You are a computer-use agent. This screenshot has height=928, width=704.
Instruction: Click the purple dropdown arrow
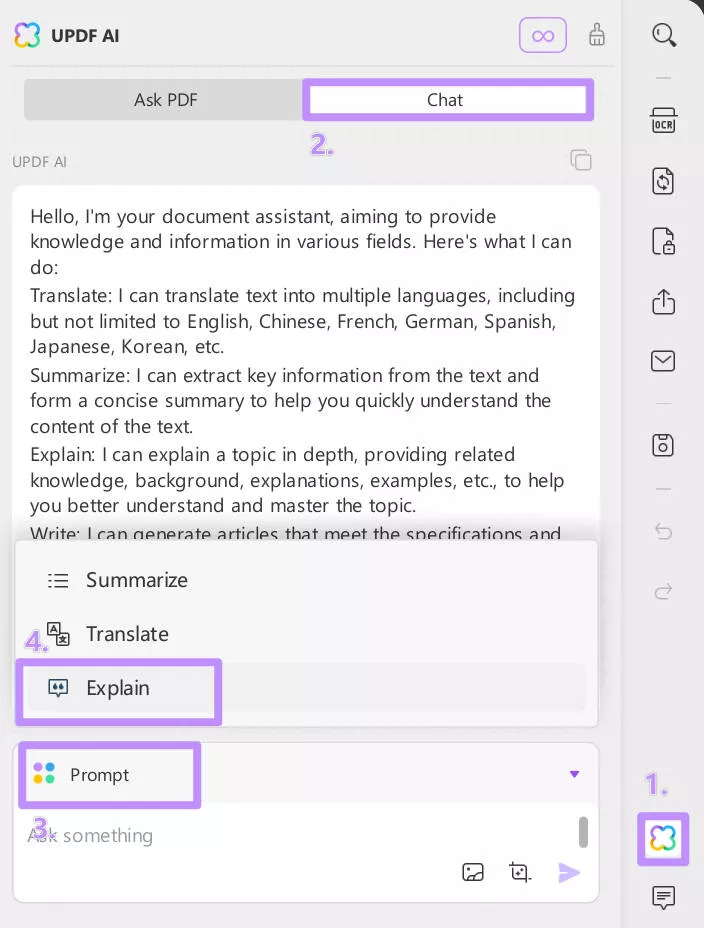coord(574,774)
